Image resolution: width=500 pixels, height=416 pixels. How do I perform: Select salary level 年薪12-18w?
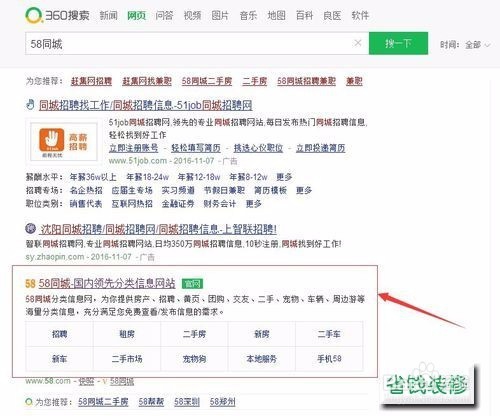pyautogui.click(x=199, y=177)
